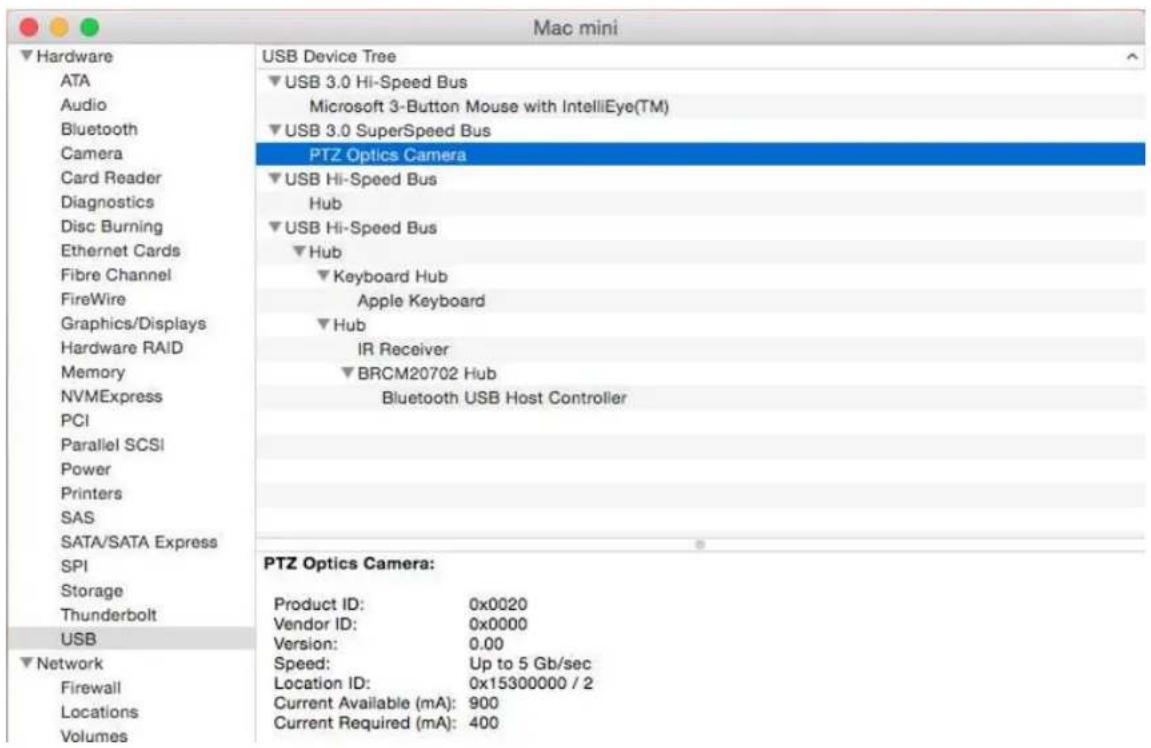Screen dimensions: 1151x748
Task: Select Locations under Network
Action: click(x=99, y=712)
